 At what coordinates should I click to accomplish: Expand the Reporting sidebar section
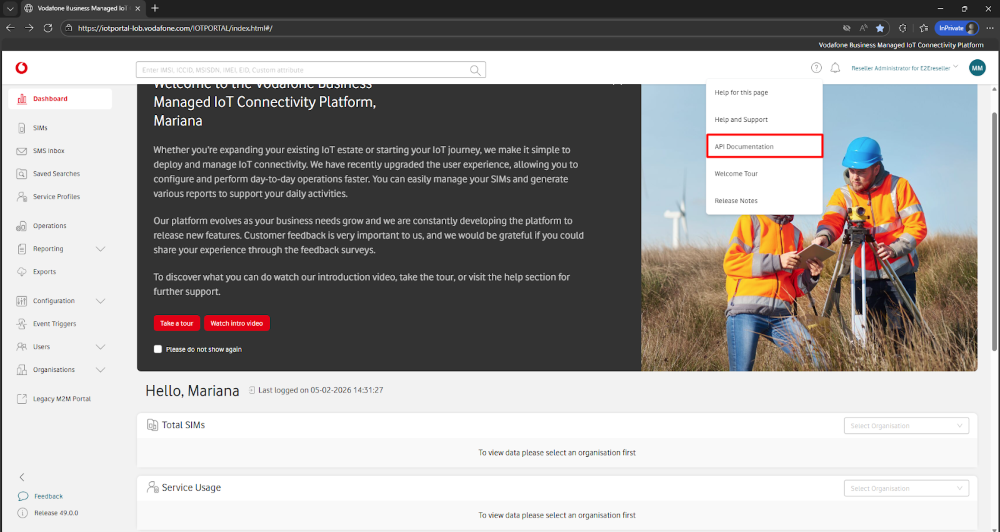[99, 249]
